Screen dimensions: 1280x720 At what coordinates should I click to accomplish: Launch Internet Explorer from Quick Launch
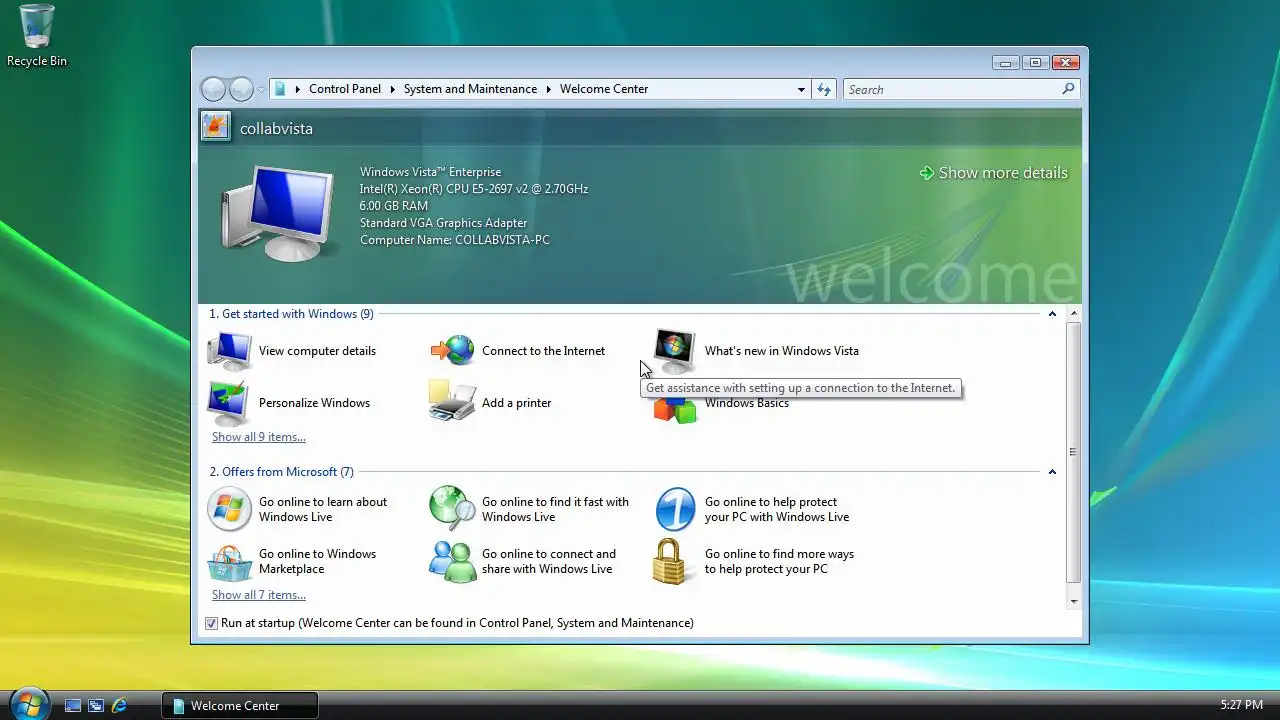click(x=119, y=705)
